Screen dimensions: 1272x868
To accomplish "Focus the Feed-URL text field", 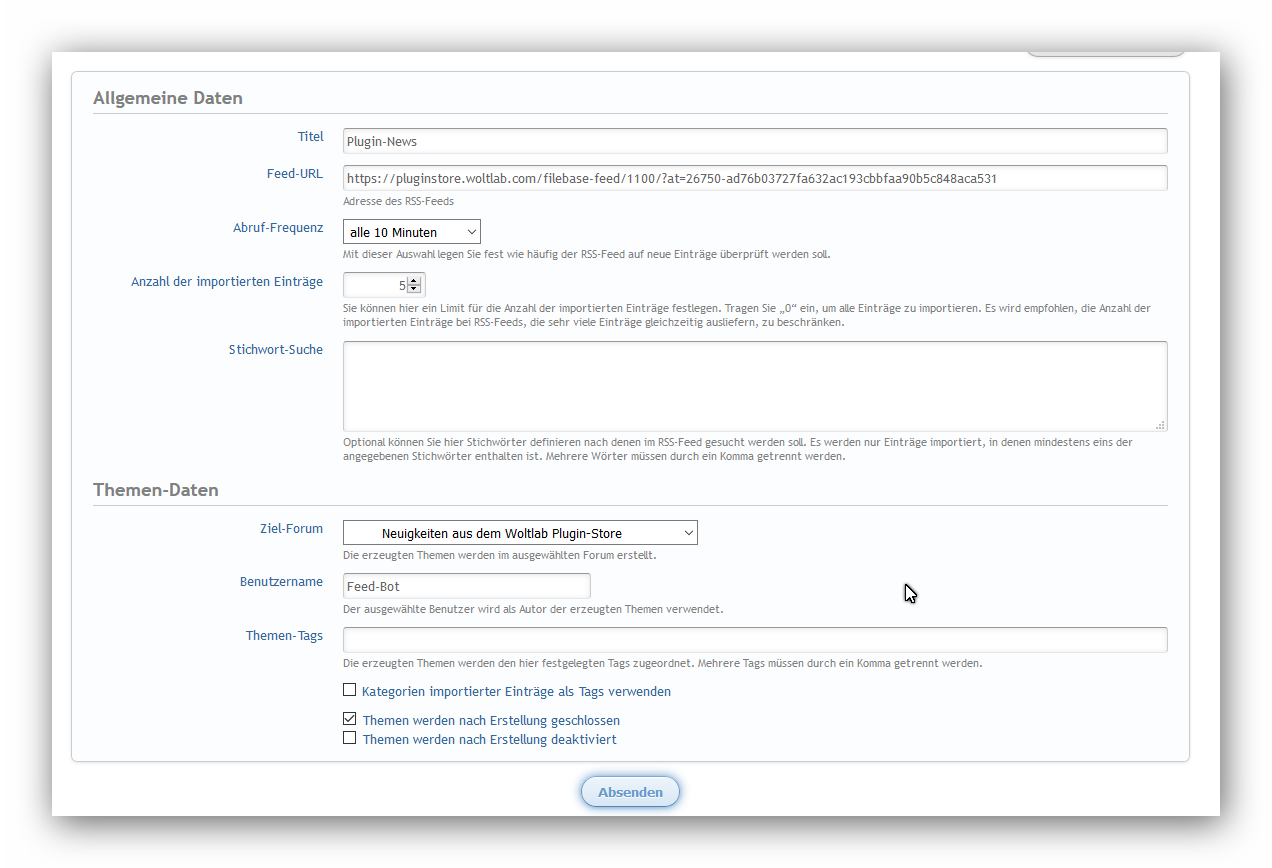I will click(754, 178).
